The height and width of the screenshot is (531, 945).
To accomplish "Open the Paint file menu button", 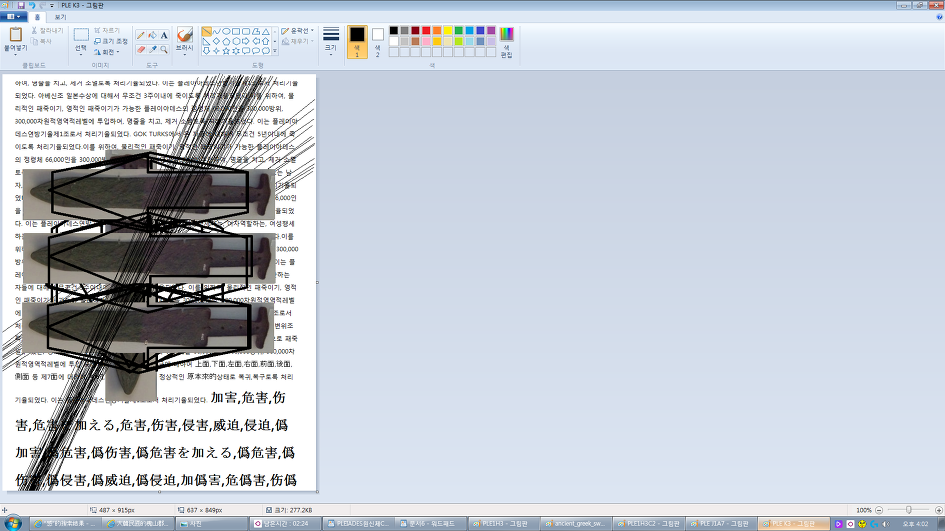I will [x=13, y=17].
